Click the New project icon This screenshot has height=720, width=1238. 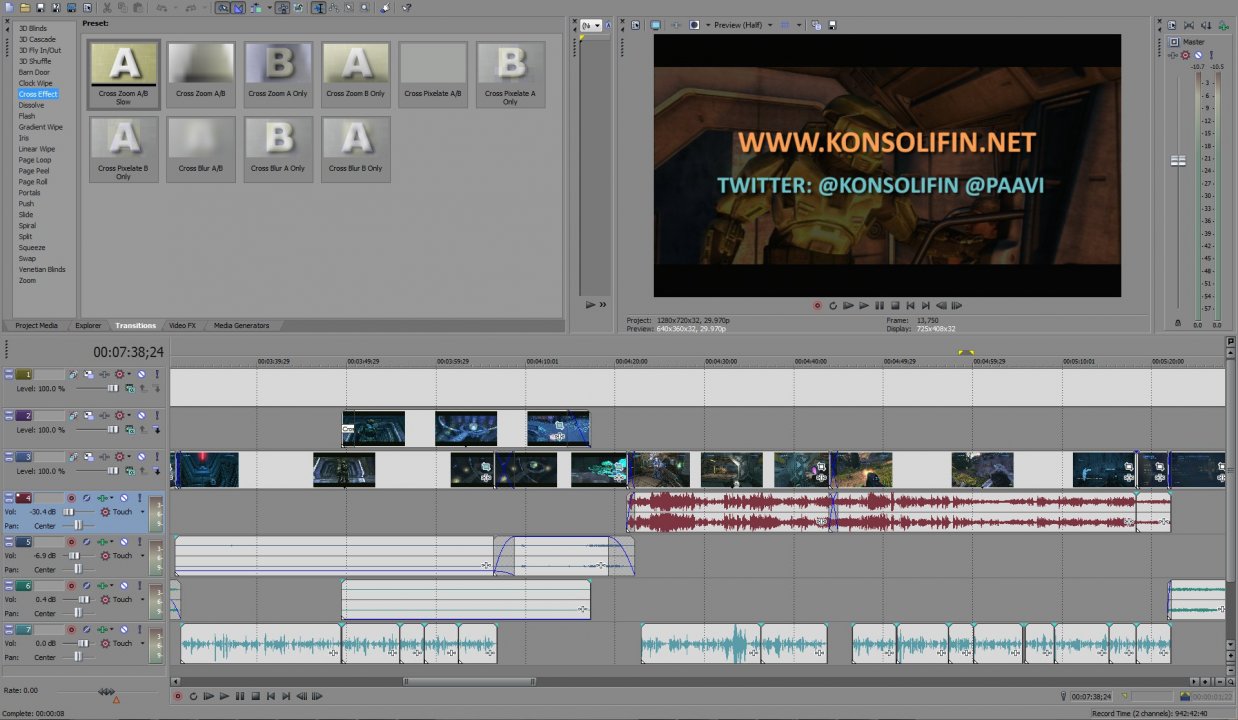click(8, 8)
